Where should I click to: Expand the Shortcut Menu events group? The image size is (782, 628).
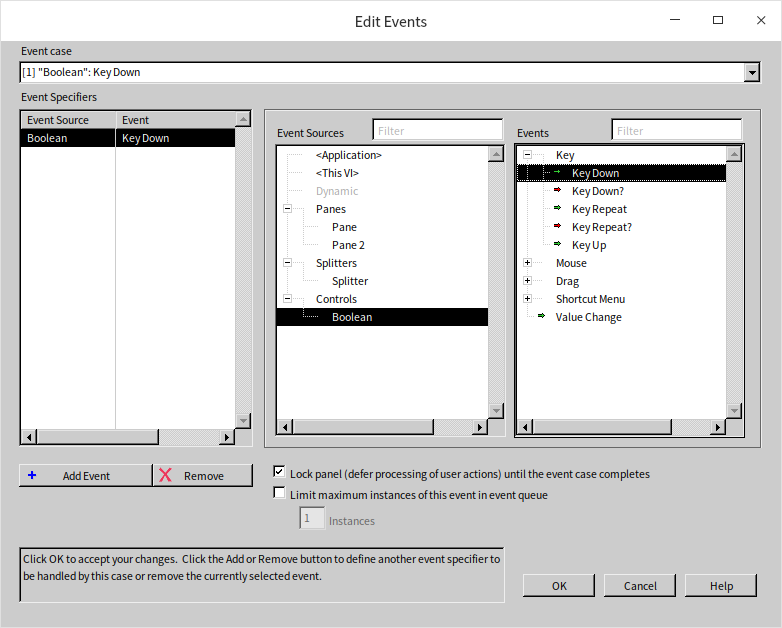click(527, 299)
